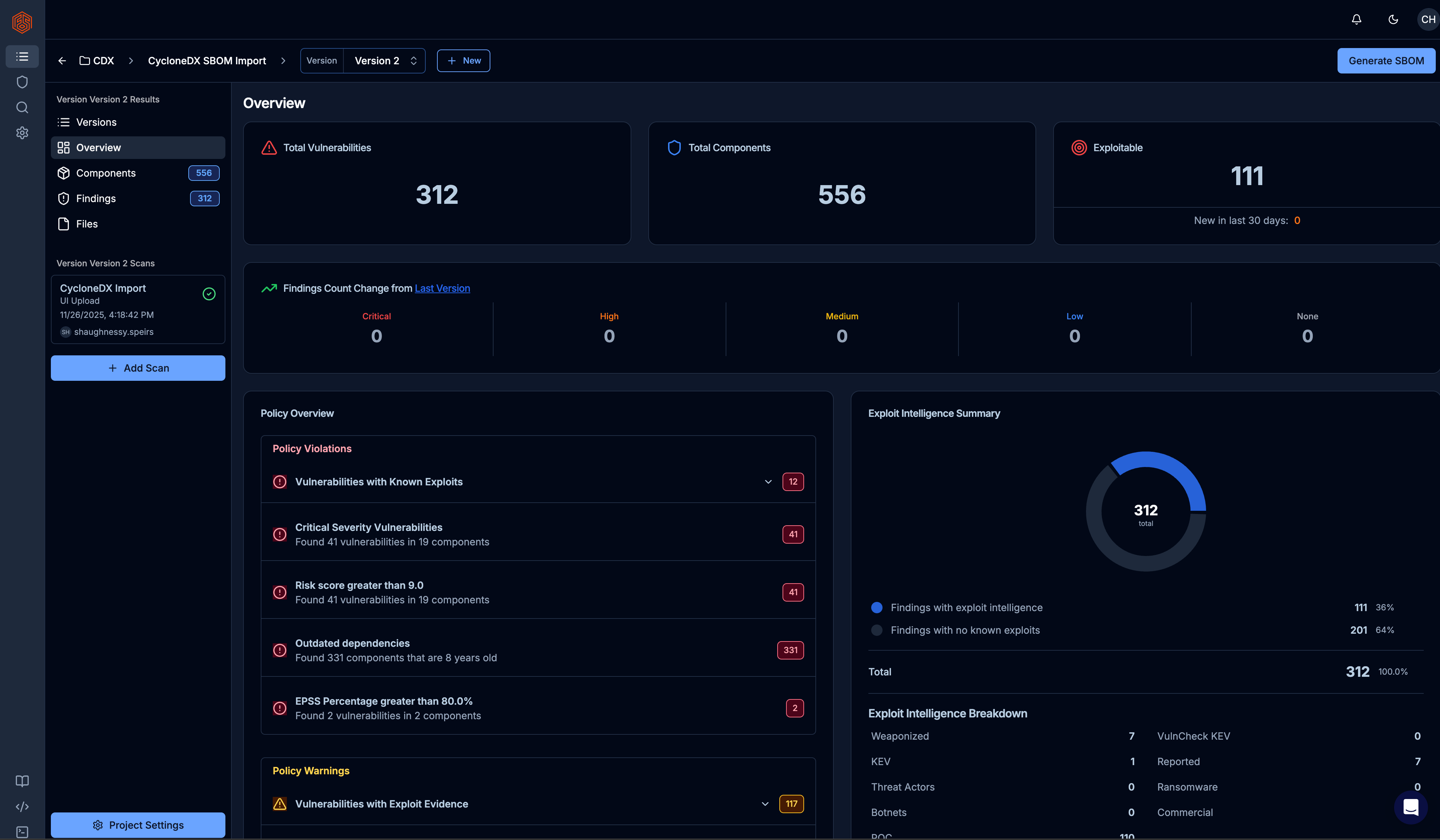The image size is (1440, 840).
Task: Open settings gear in left rail
Action: coord(22,132)
